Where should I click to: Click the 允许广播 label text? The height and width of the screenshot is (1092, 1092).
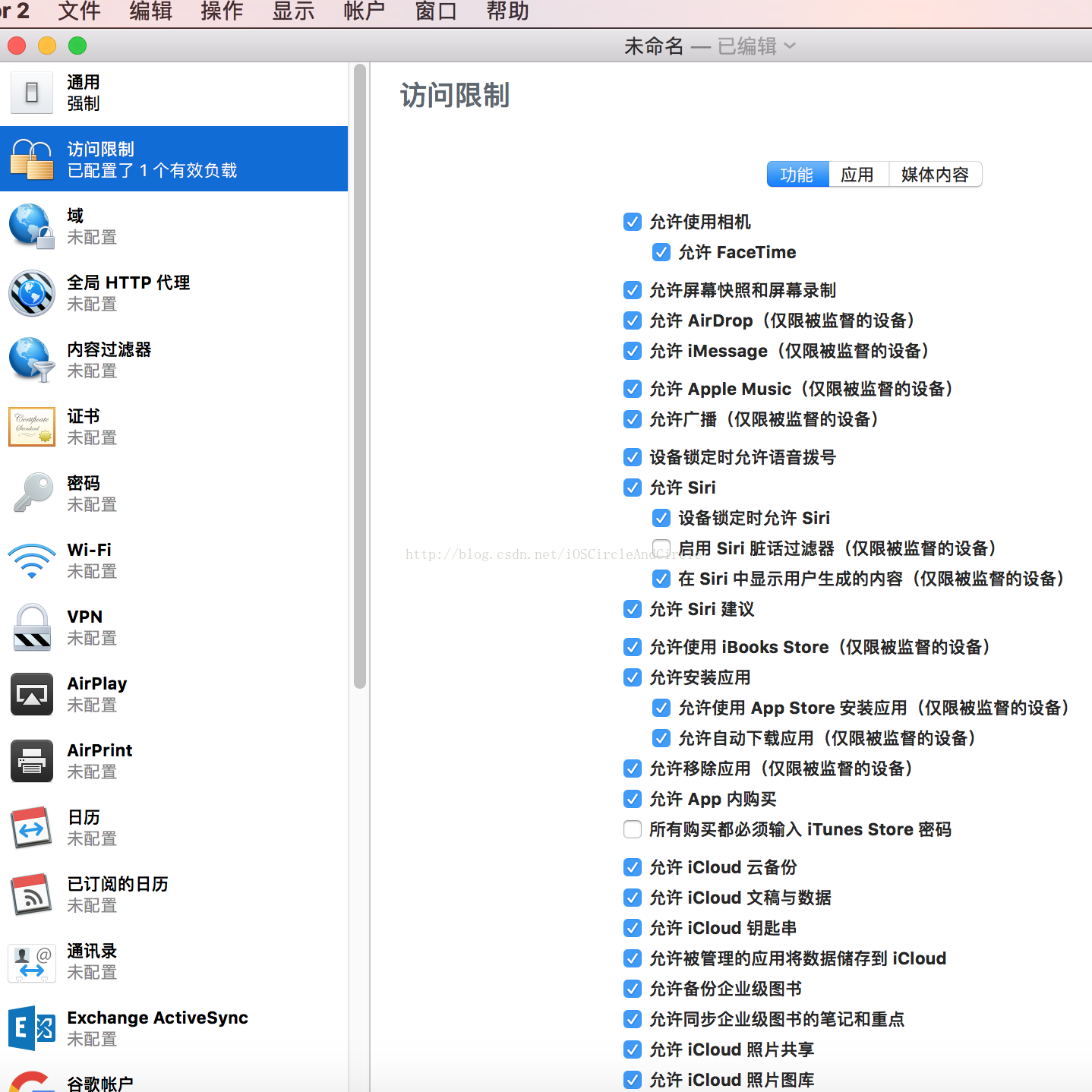click(x=765, y=419)
